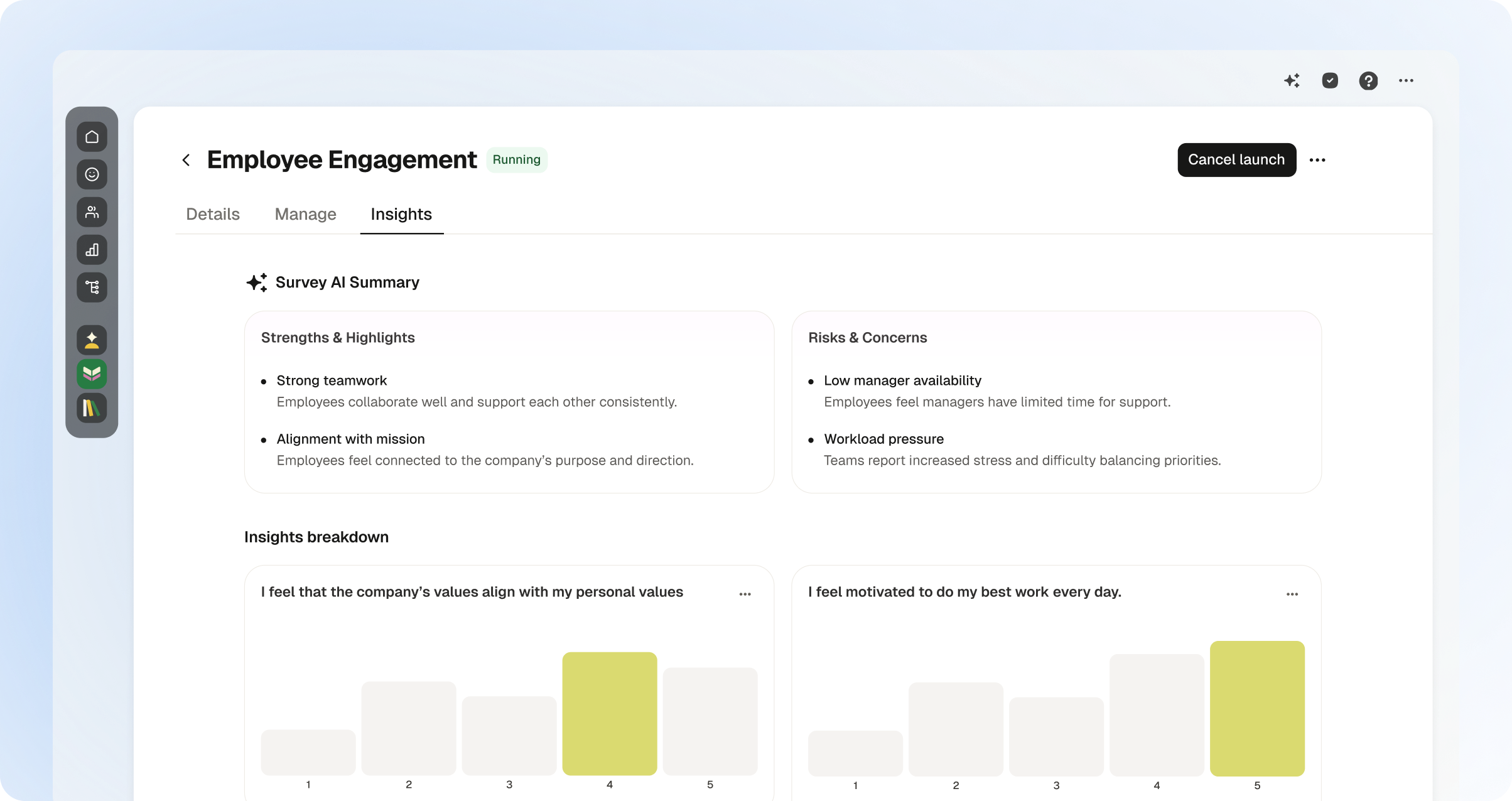Open the help question mark icon
The image size is (1512, 801).
[1368, 80]
